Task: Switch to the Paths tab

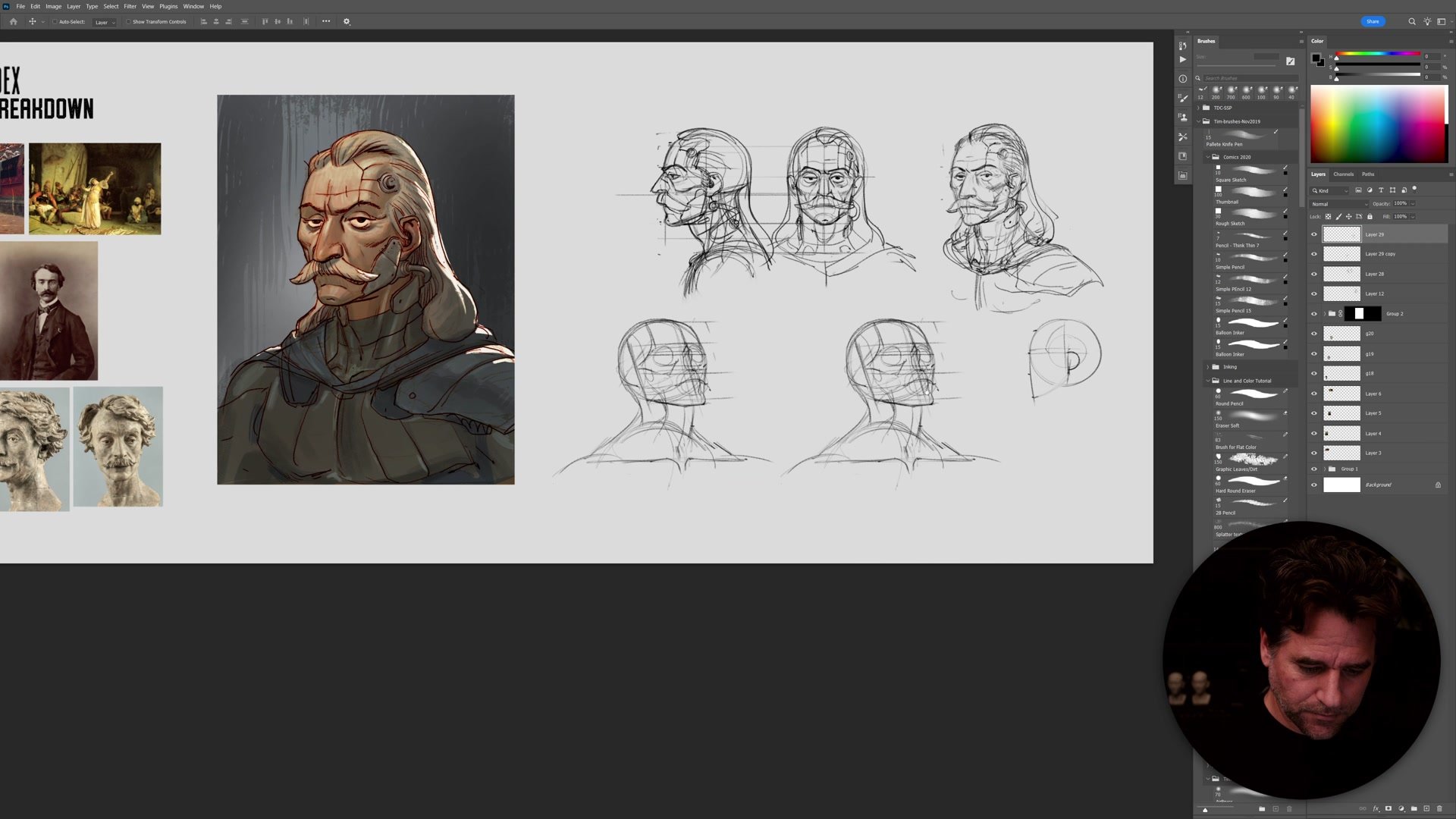Action: (1368, 174)
